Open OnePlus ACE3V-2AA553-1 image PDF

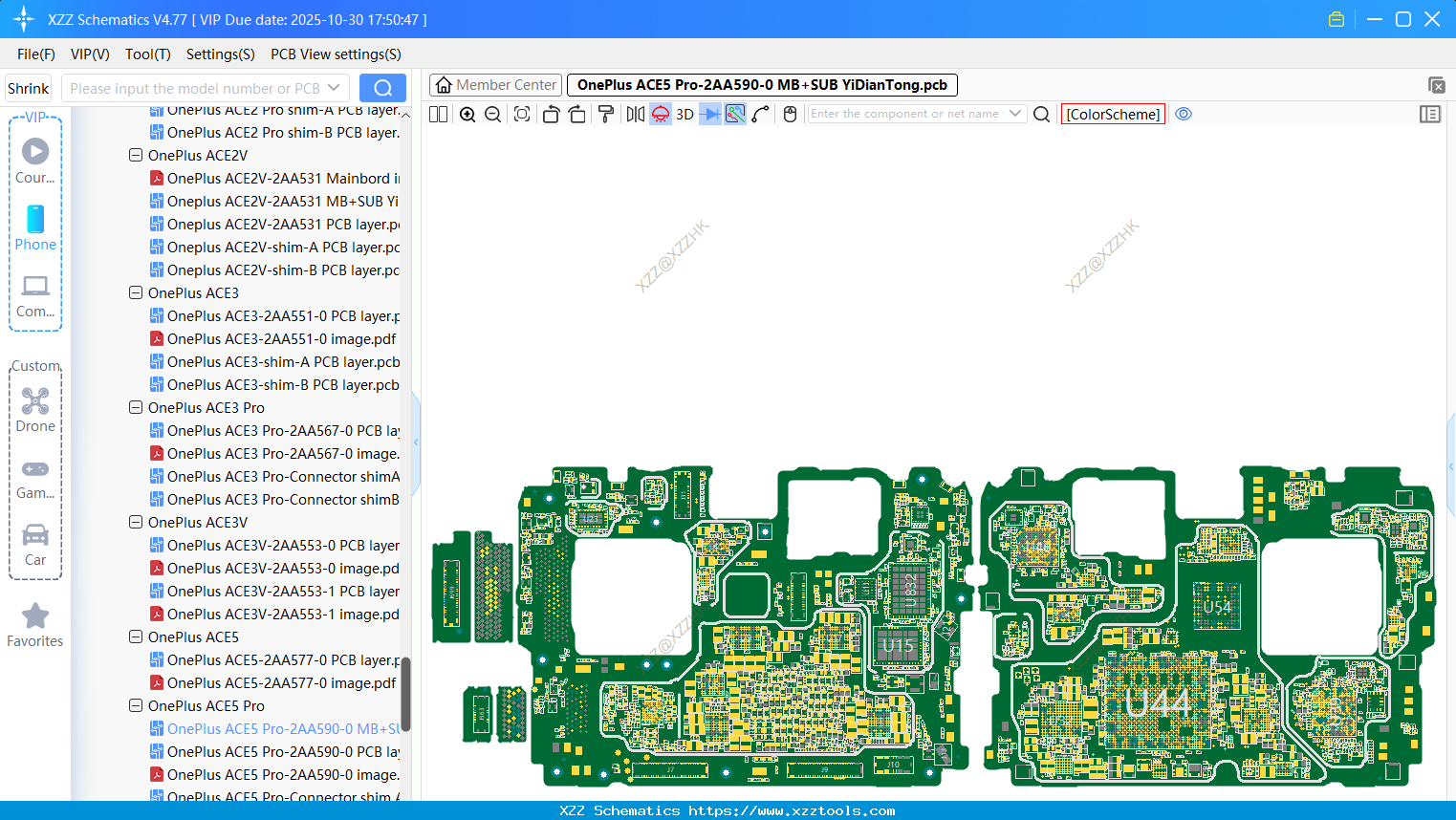[x=275, y=614]
